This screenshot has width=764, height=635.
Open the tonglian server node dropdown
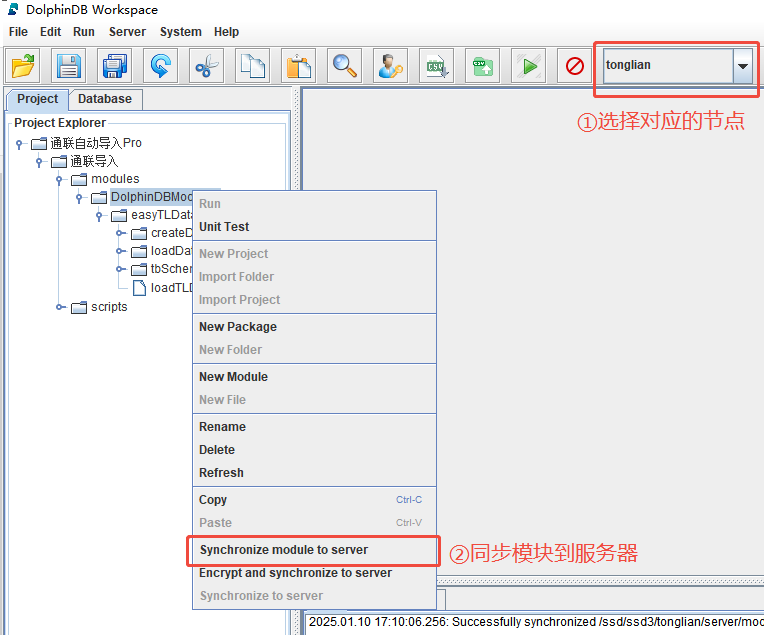coord(742,66)
